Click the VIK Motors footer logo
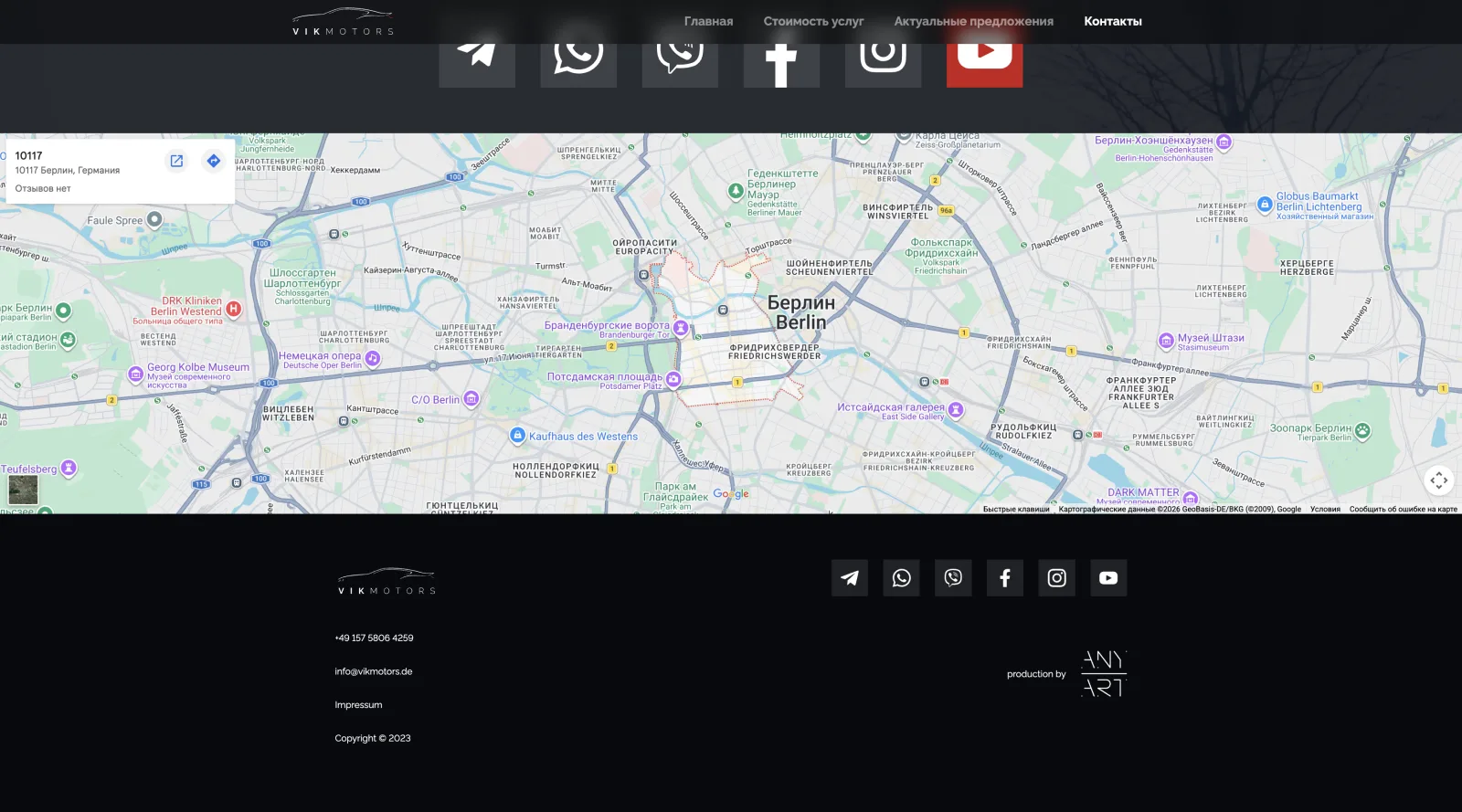 pos(387,582)
